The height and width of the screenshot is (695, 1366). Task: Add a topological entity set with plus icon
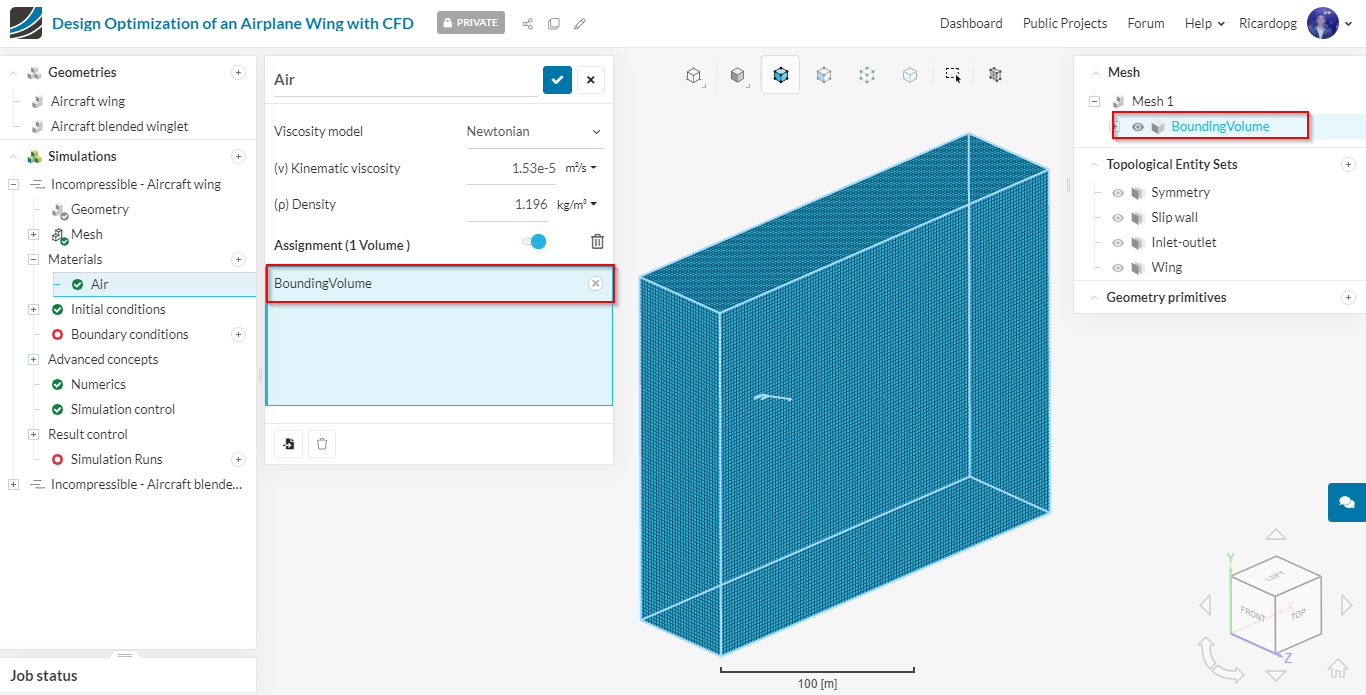pyautogui.click(x=1348, y=164)
